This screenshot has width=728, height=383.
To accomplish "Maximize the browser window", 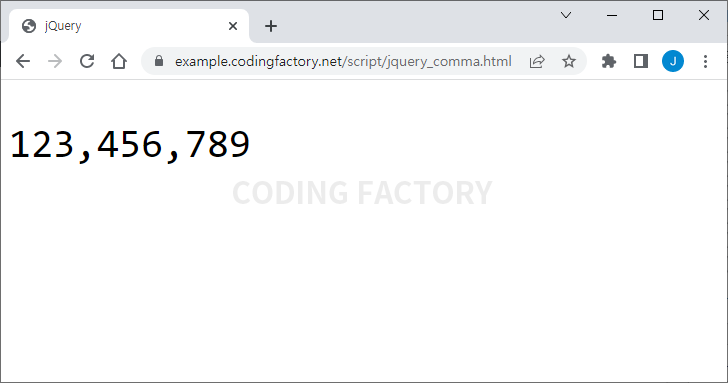I will pos(658,15).
